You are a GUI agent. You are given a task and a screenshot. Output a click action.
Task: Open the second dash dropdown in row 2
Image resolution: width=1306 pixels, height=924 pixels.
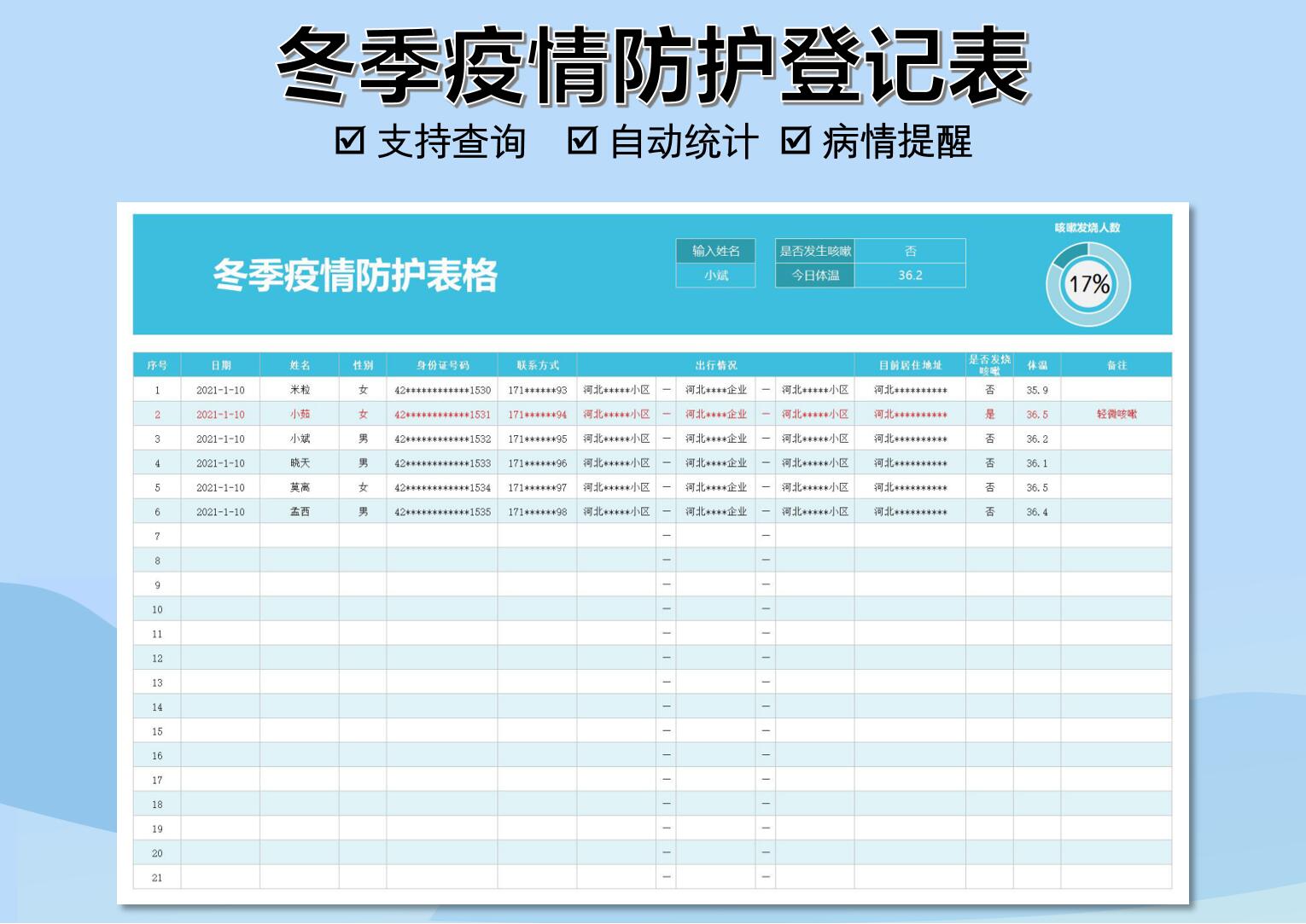point(764,414)
